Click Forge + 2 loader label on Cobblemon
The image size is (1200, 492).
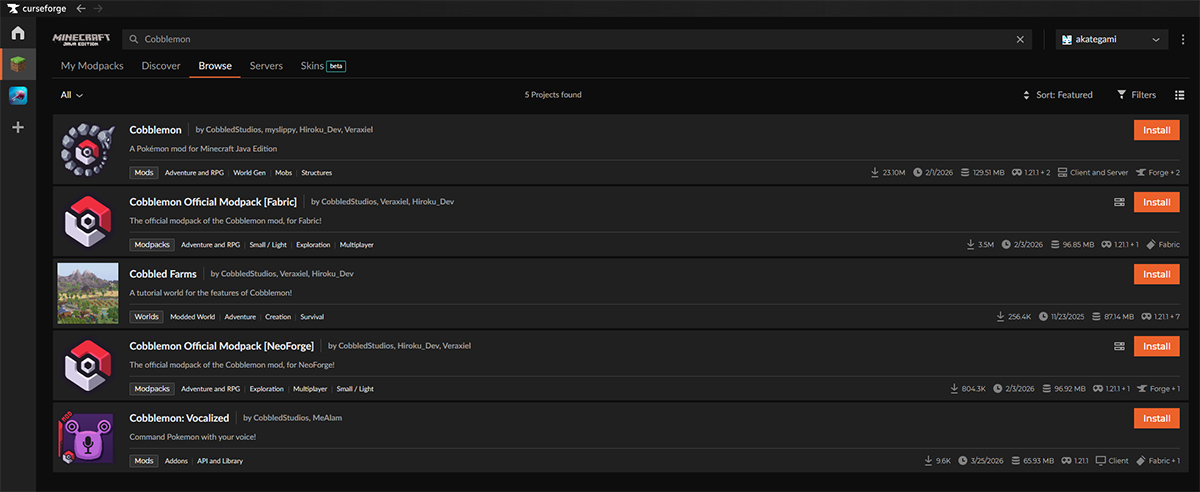pyautogui.click(x=1157, y=173)
